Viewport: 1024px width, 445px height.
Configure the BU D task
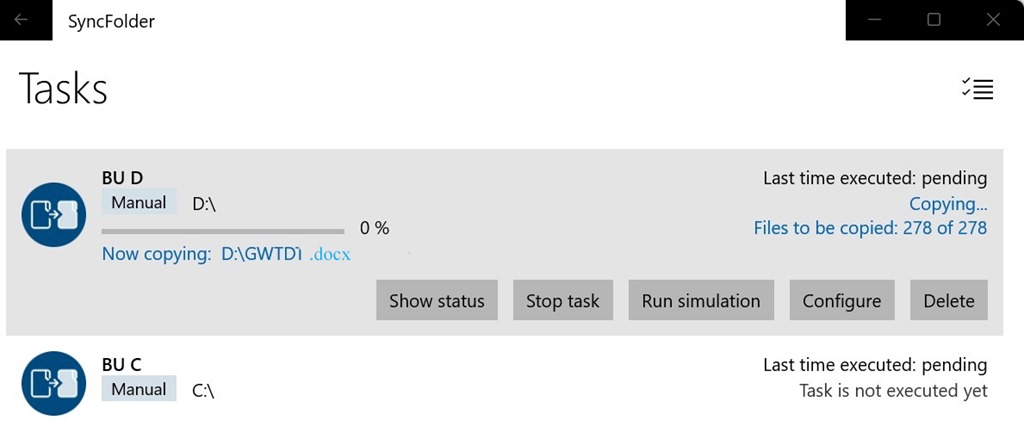(x=842, y=301)
